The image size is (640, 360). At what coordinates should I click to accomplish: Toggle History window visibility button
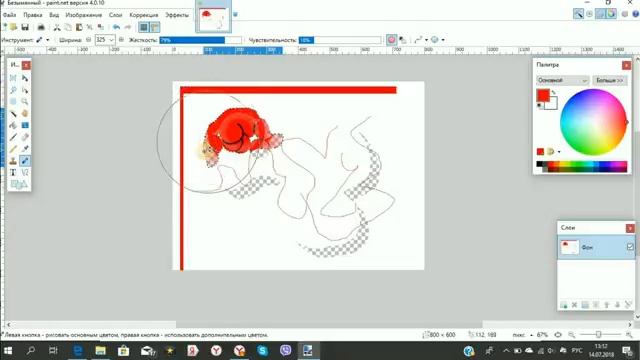pyautogui.click(x=589, y=14)
